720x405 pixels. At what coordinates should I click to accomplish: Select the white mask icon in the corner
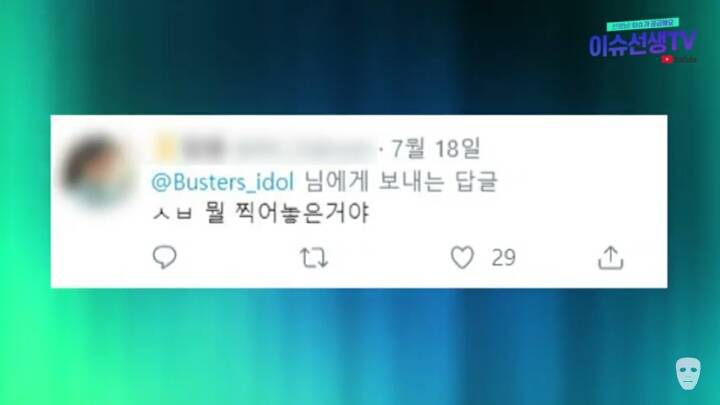pyautogui.click(x=688, y=374)
